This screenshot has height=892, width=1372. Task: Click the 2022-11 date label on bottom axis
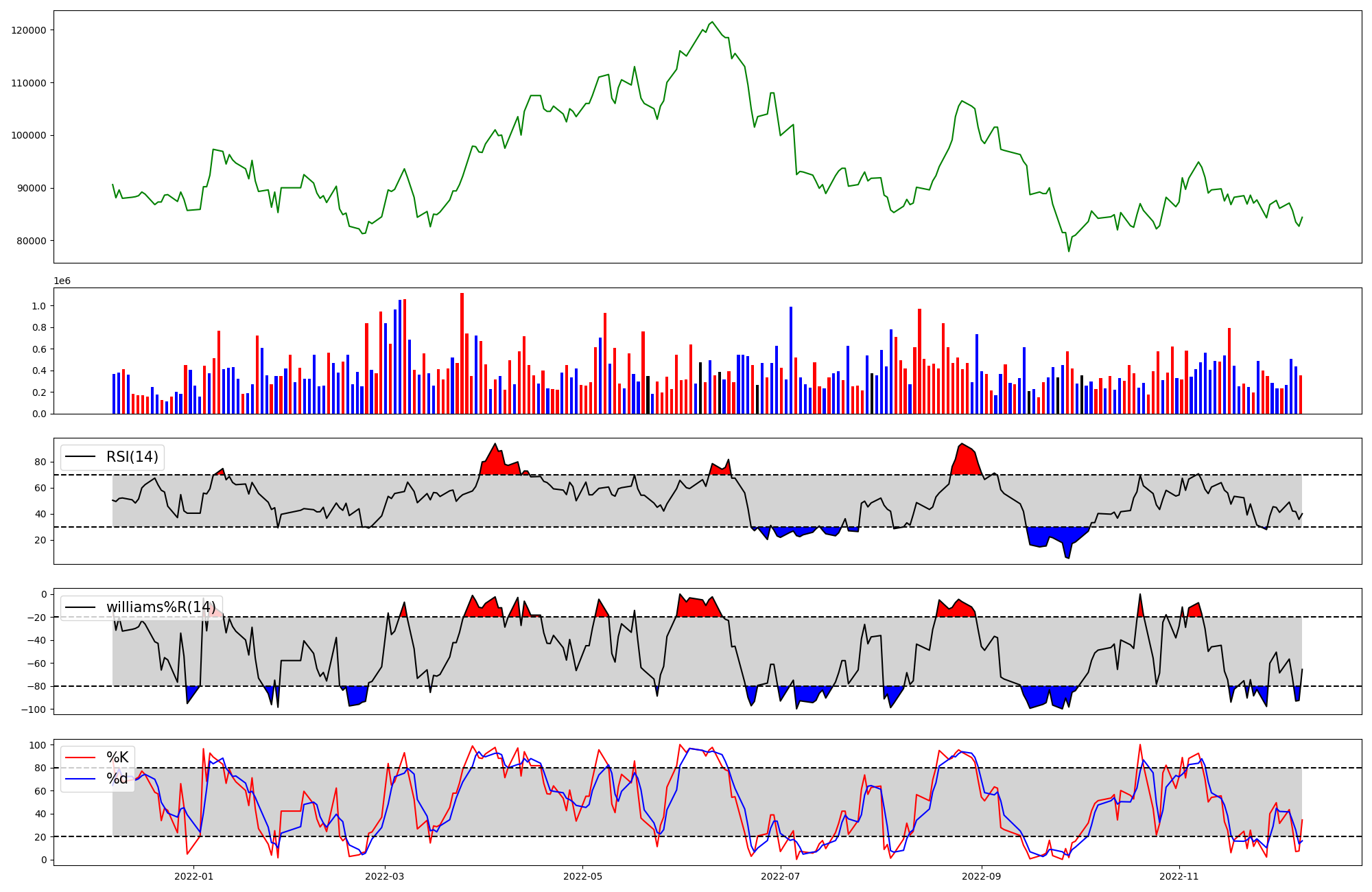coord(1179,876)
